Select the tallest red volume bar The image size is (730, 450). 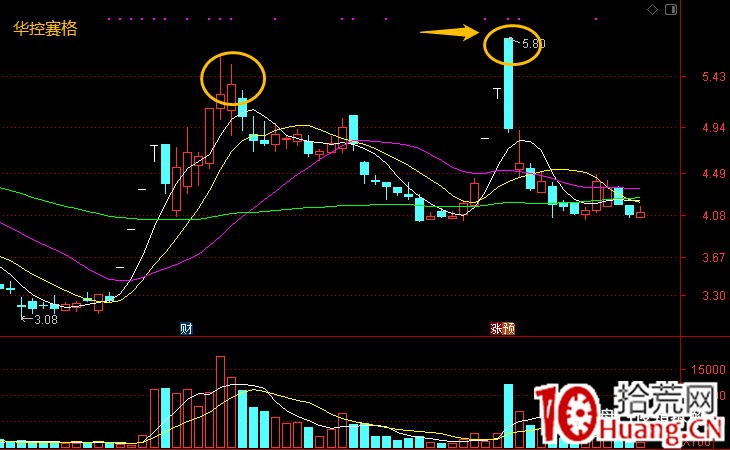220,402
